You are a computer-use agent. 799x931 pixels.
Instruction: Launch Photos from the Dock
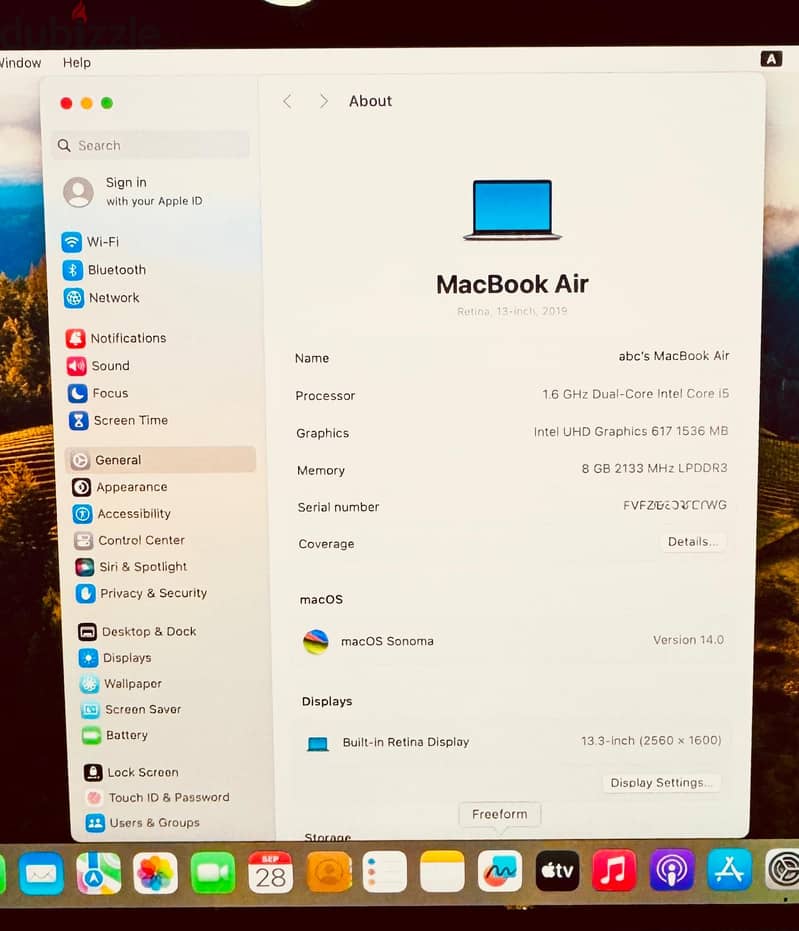coord(156,873)
